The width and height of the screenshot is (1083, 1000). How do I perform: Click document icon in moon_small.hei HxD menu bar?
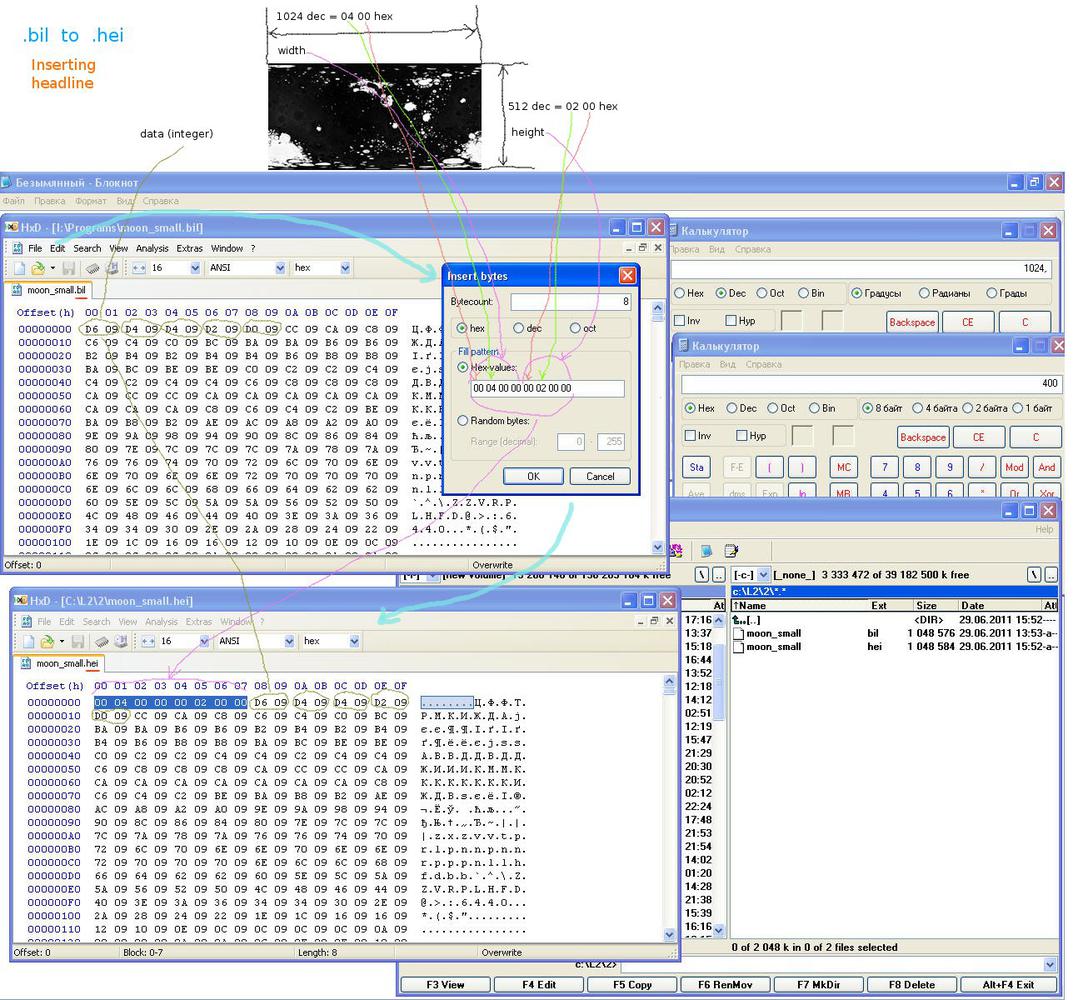pyautogui.click(x=26, y=622)
